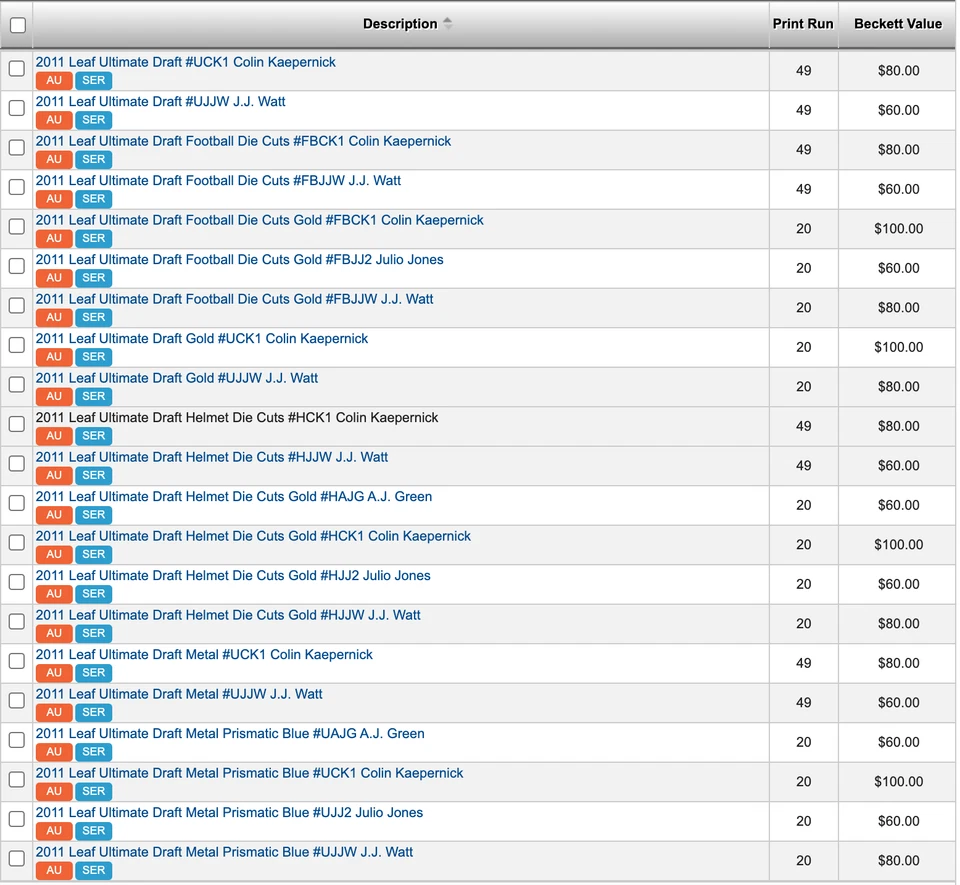Click the Beckett Value column header
960x885 pixels.
(x=898, y=24)
